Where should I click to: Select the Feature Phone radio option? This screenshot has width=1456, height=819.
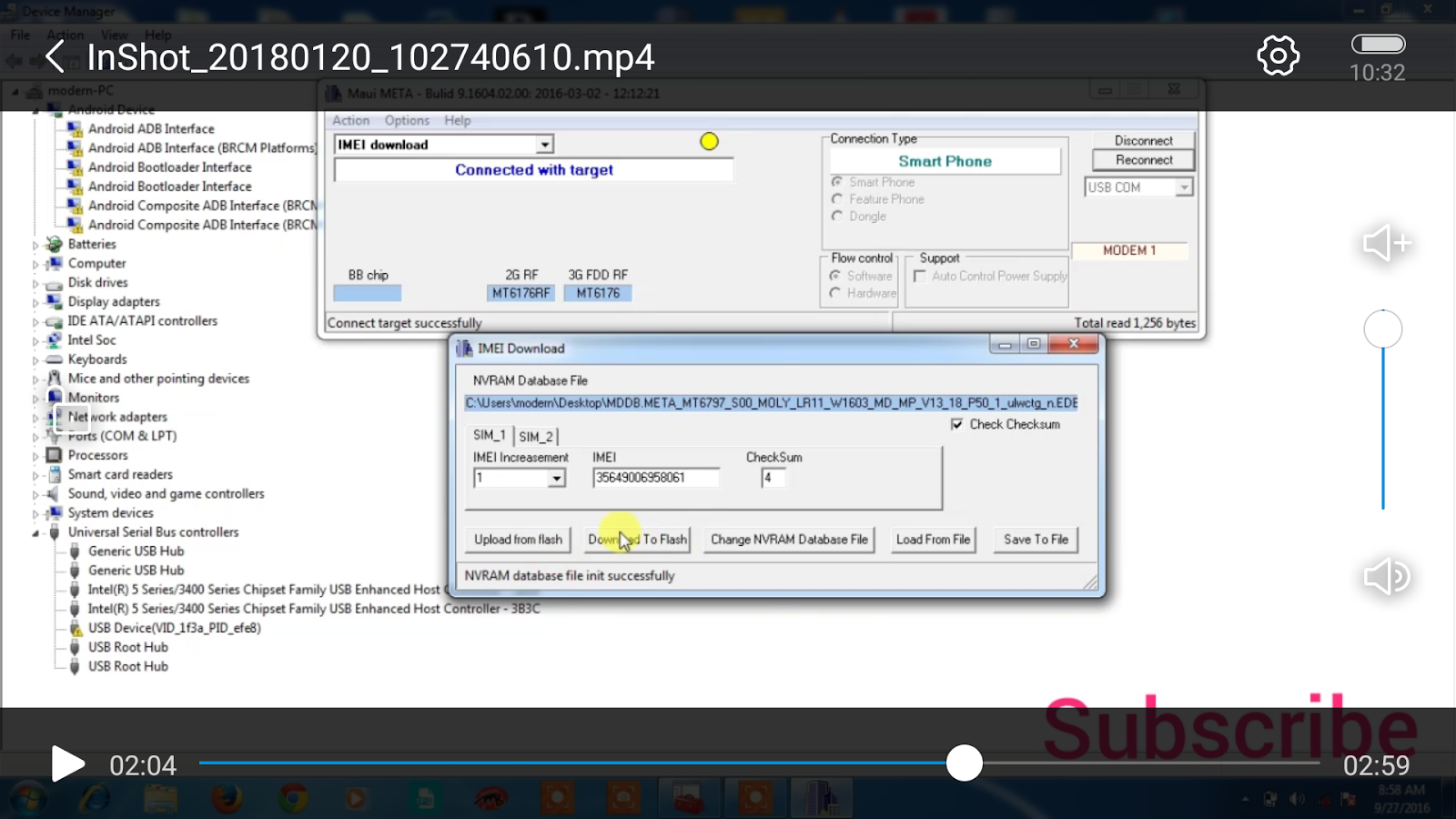coord(837,199)
